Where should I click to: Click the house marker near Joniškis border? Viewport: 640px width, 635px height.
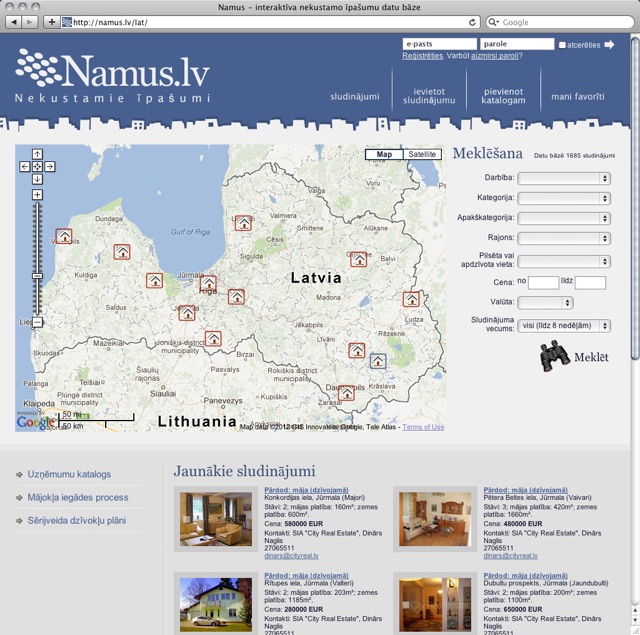(x=213, y=338)
